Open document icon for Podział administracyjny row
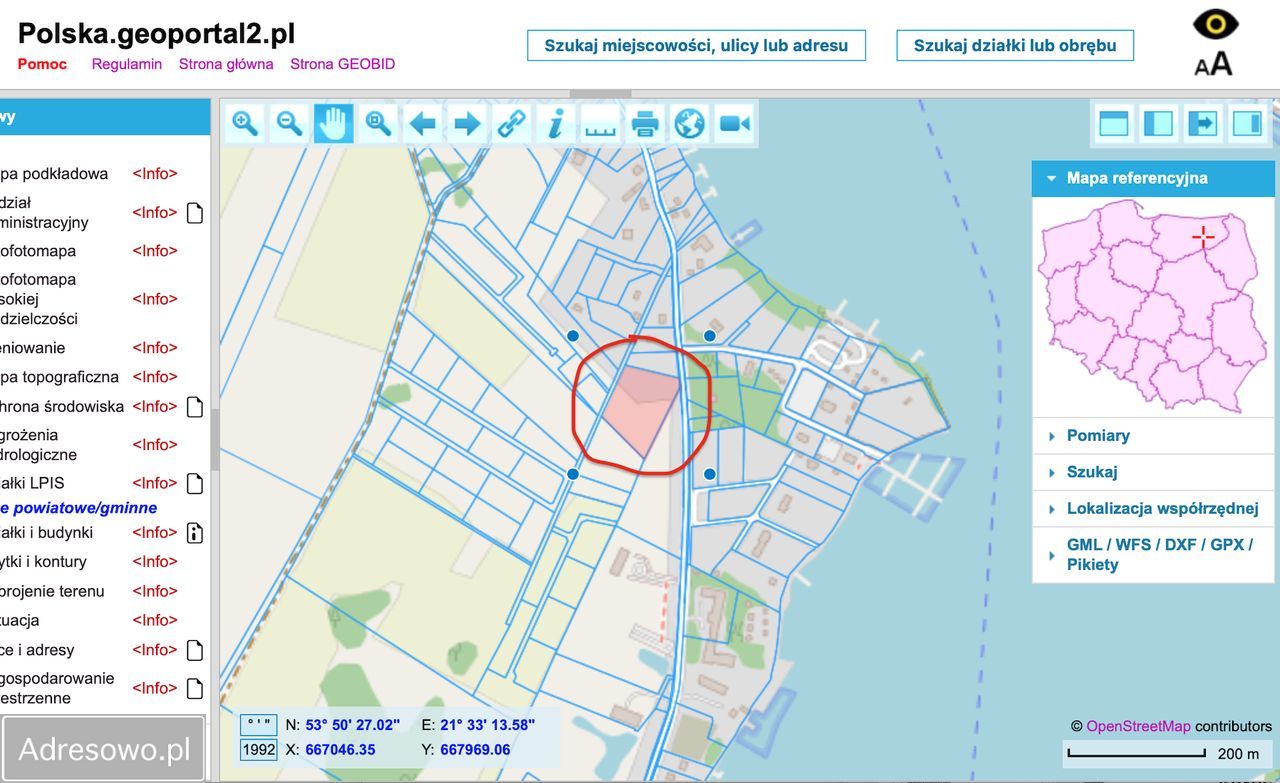 pyautogui.click(x=195, y=212)
